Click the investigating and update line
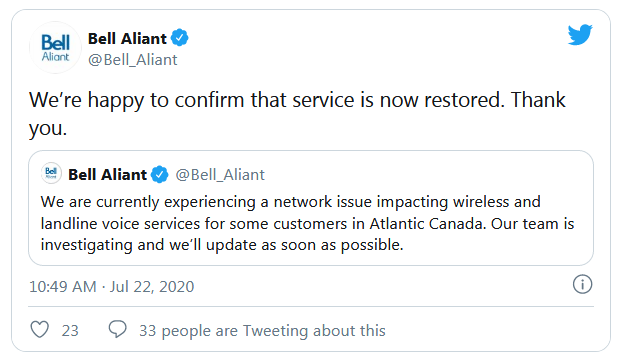 coord(222,245)
